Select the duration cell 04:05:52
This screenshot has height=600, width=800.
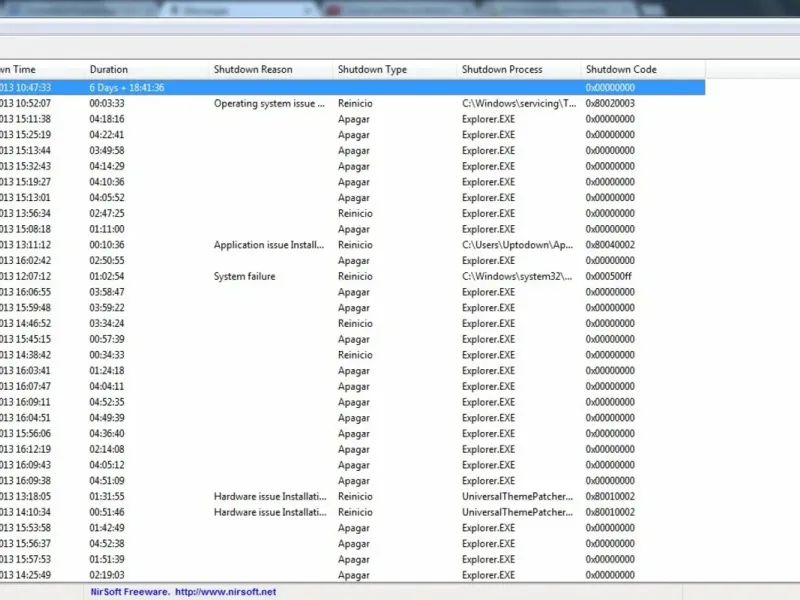click(107, 198)
